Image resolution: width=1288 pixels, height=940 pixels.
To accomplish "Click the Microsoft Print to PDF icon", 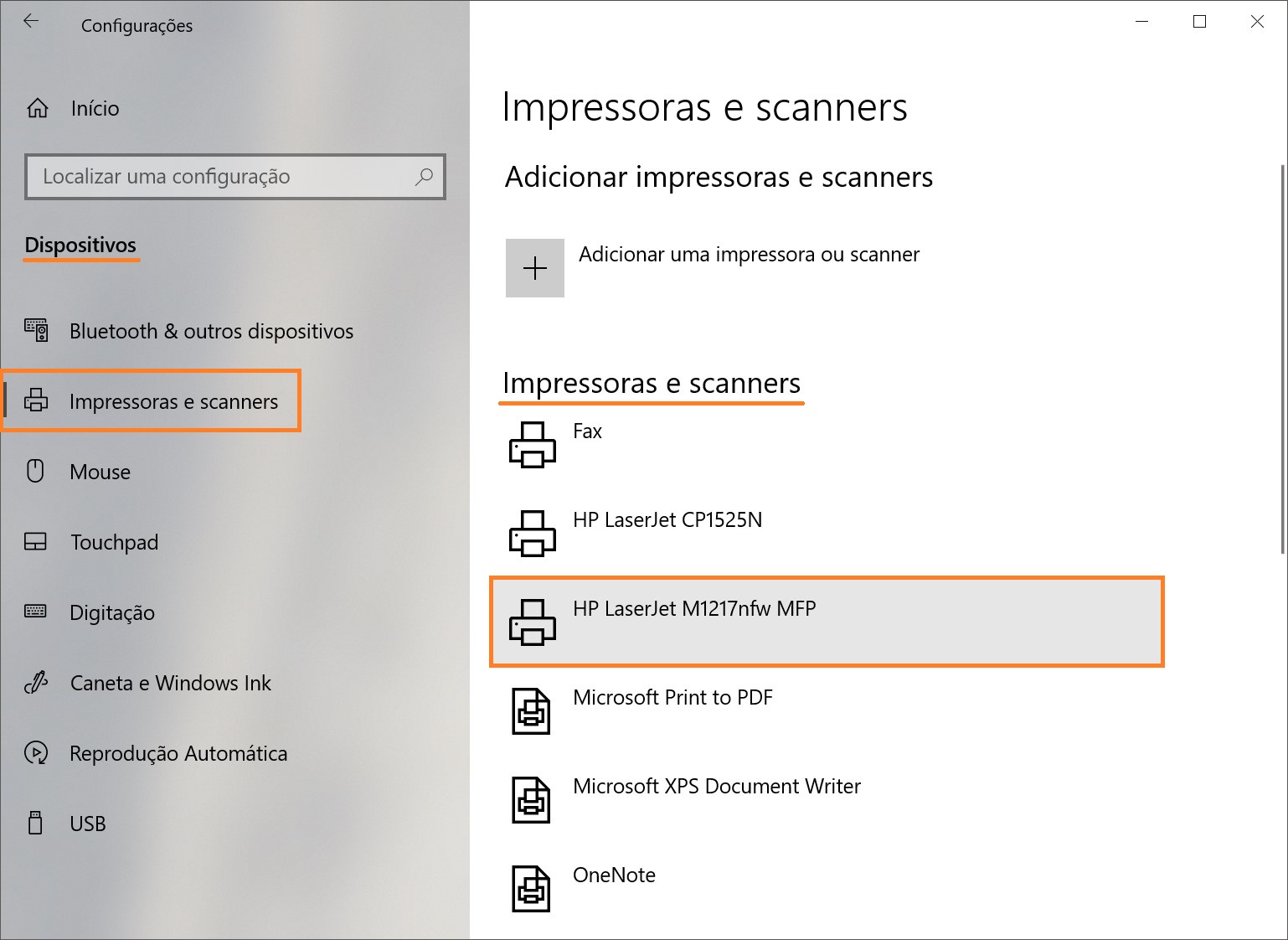I will pyautogui.click(x=531, y=711).
